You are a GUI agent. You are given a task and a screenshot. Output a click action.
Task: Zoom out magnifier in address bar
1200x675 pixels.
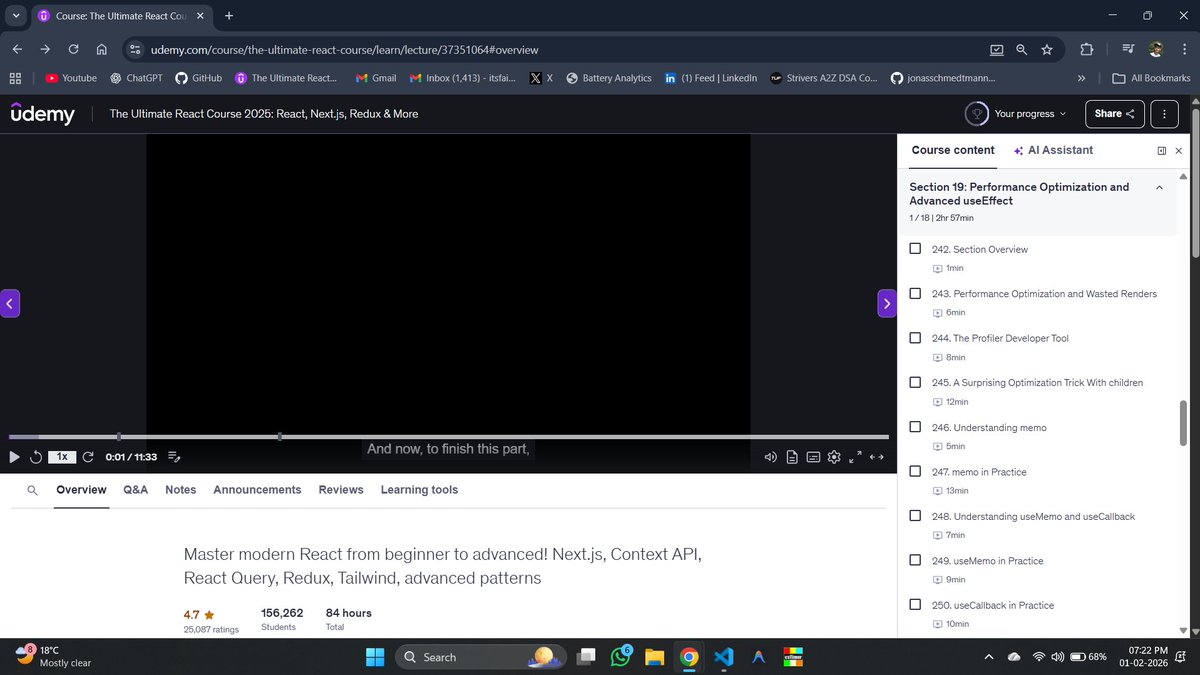(1021, 49)
